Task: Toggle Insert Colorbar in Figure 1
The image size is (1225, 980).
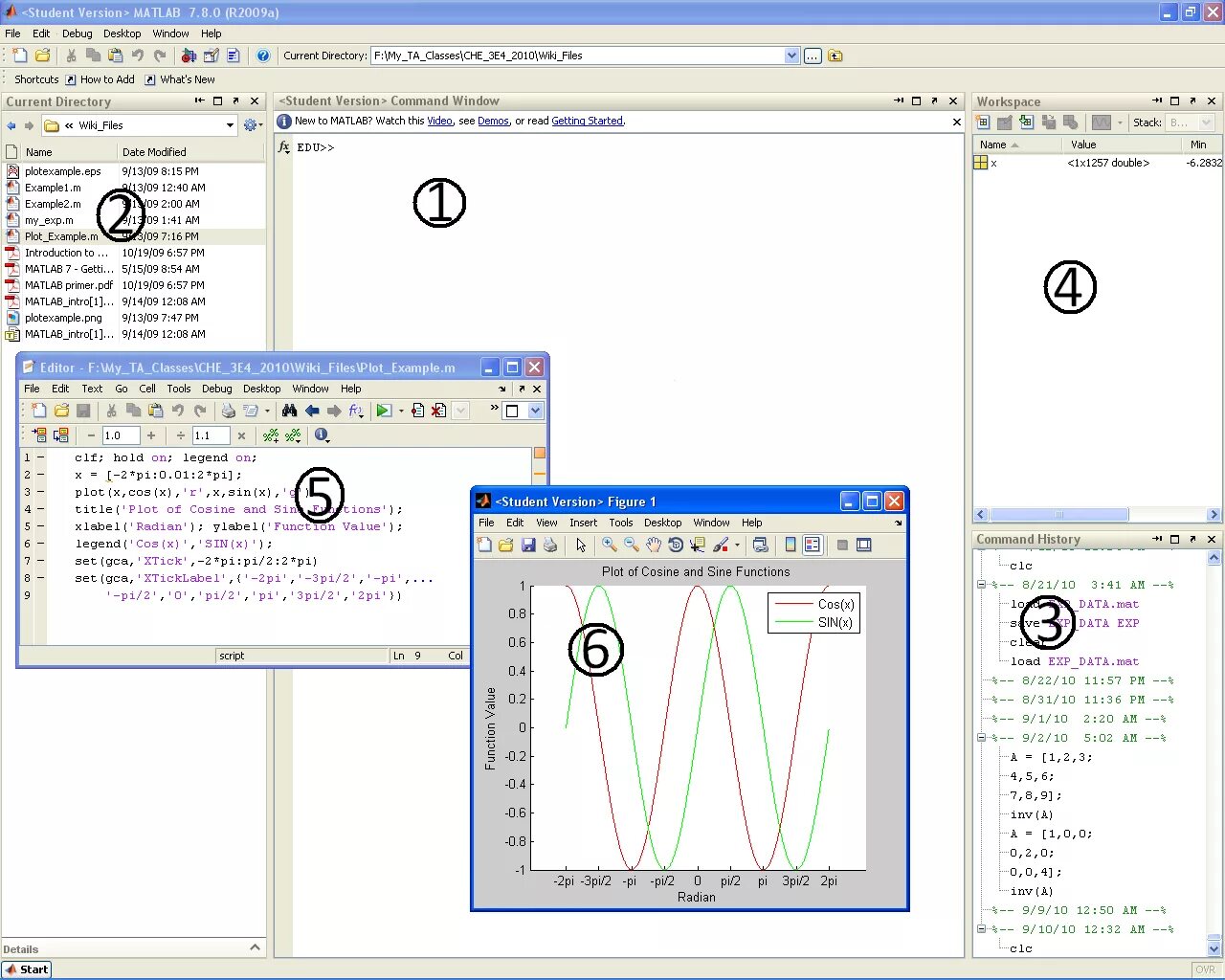Action: click(790, 546)
